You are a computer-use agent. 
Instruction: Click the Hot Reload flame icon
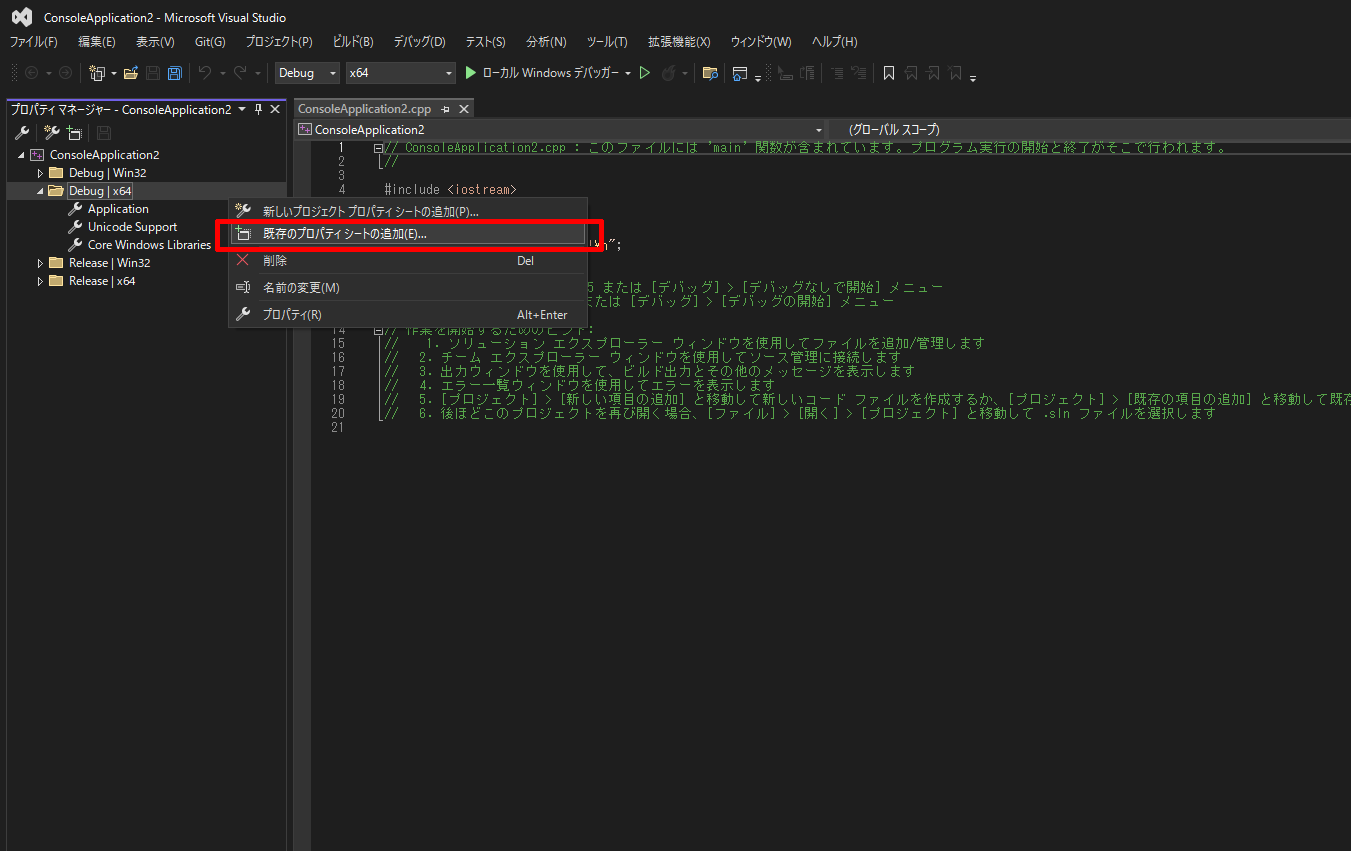tap(668, 73)
